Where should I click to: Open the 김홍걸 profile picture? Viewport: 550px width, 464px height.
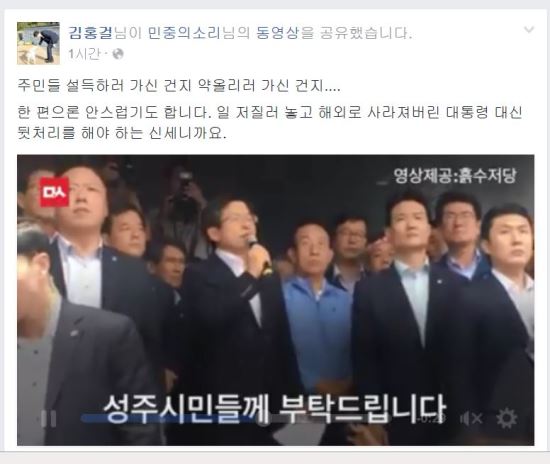[x=38, y=43]
